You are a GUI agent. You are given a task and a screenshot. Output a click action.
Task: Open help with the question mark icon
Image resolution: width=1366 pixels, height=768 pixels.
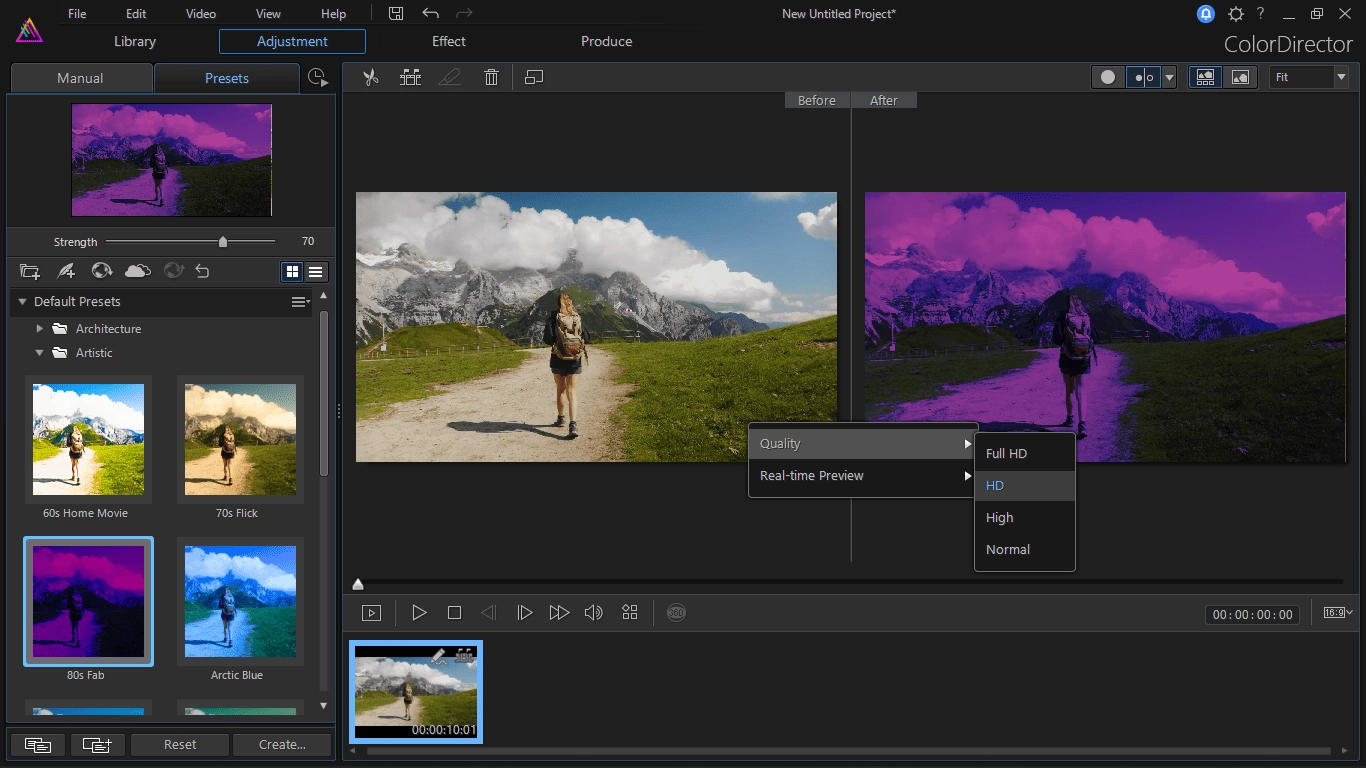coord(1262,14)
